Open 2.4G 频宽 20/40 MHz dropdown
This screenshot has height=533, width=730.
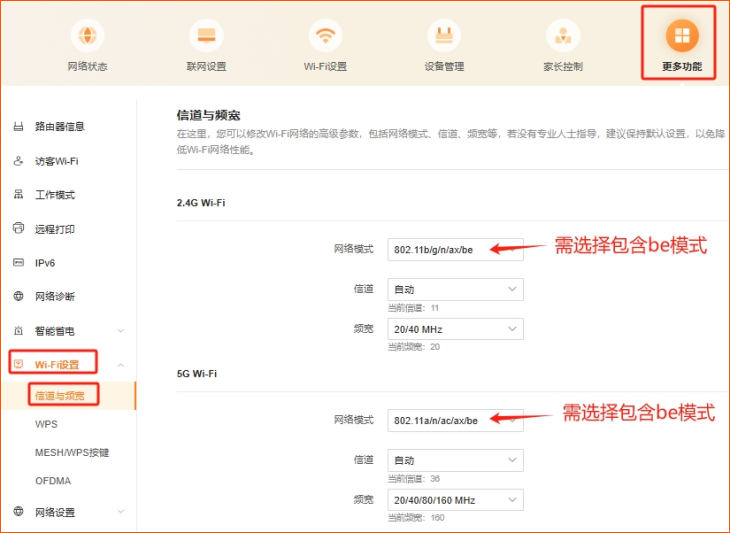click(455, 329)
